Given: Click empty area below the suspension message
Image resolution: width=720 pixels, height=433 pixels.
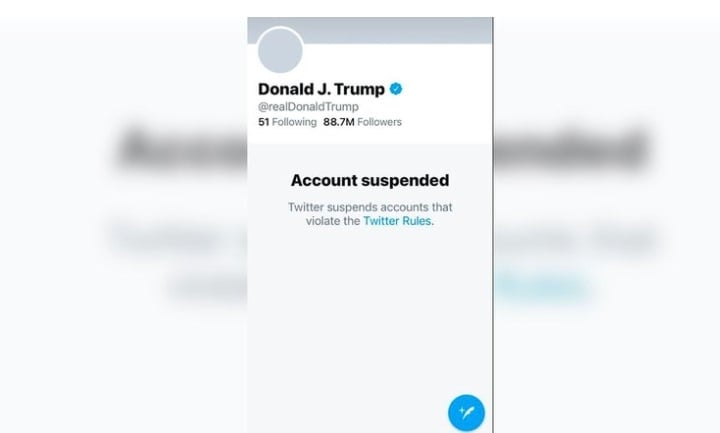Looking at the screenshot, I should click(x=370, y=312).
